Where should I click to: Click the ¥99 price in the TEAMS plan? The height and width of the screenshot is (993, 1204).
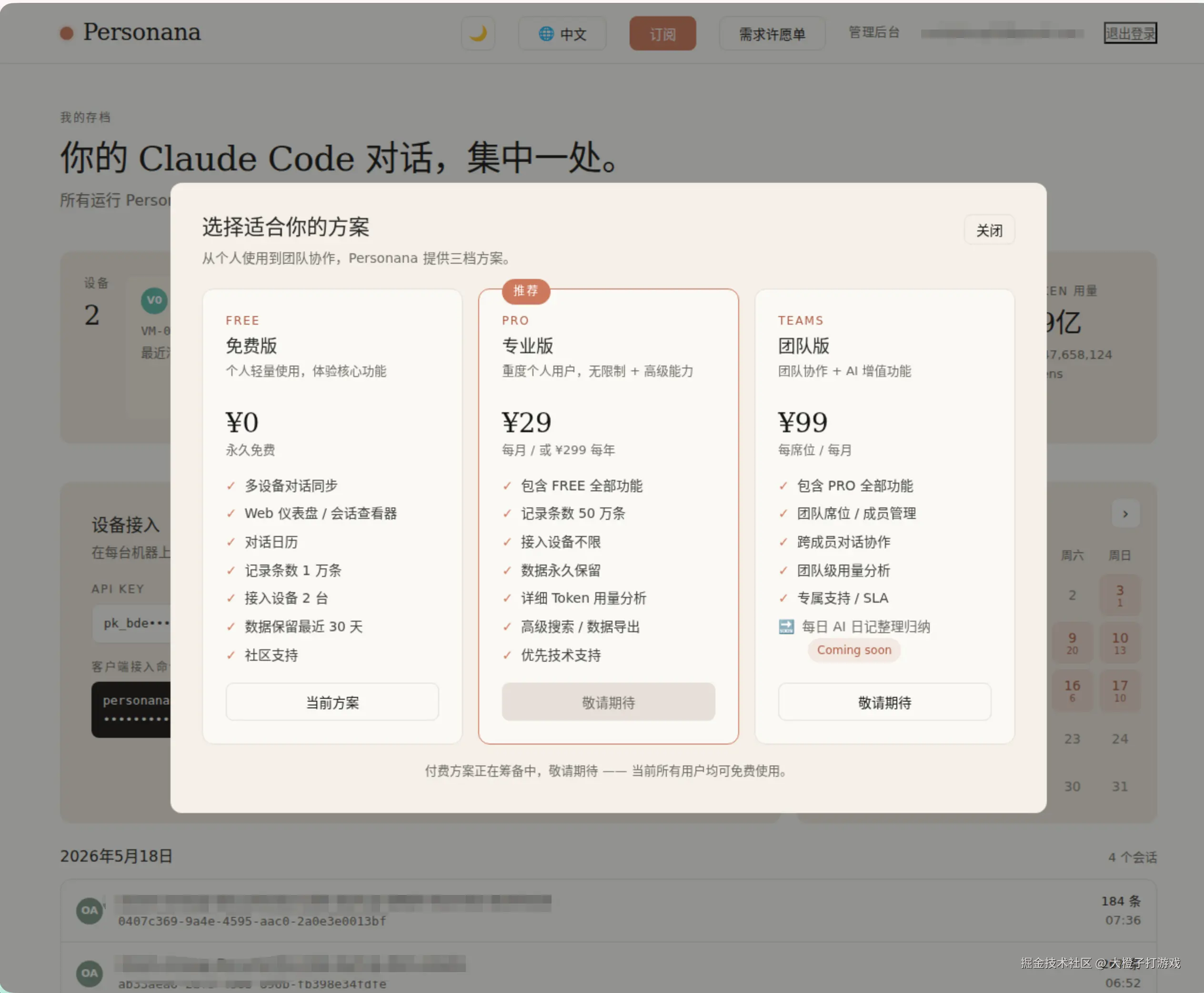coord(803,422)
